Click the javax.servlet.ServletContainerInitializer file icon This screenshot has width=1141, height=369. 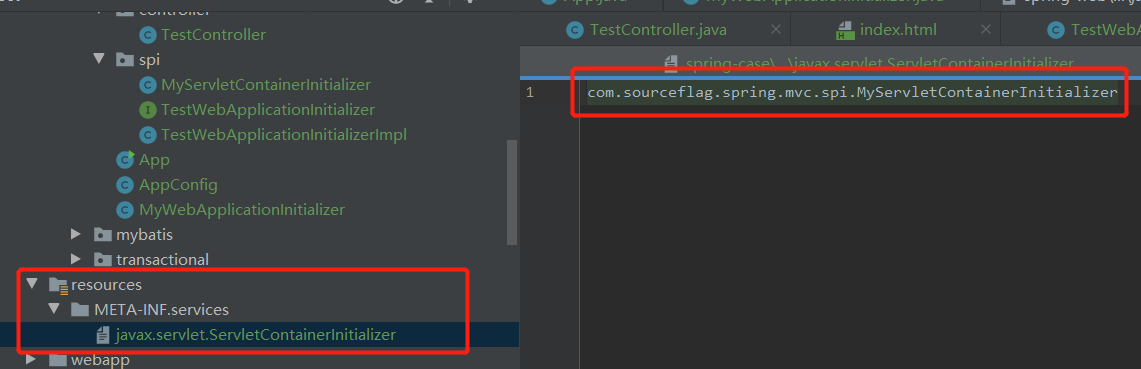click(103, 336)
